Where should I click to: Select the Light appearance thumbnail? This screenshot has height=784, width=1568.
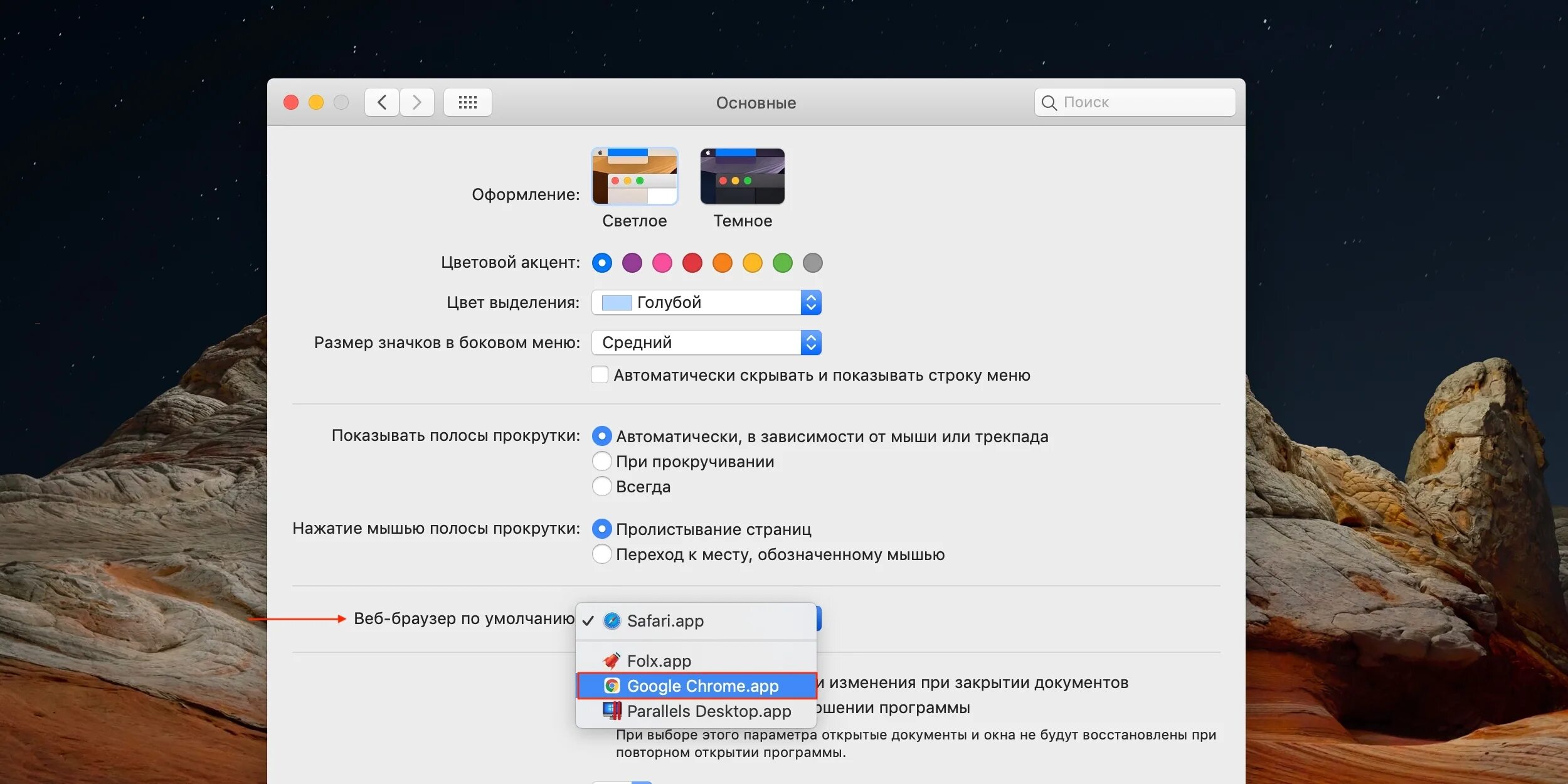(x=634, y=177)
